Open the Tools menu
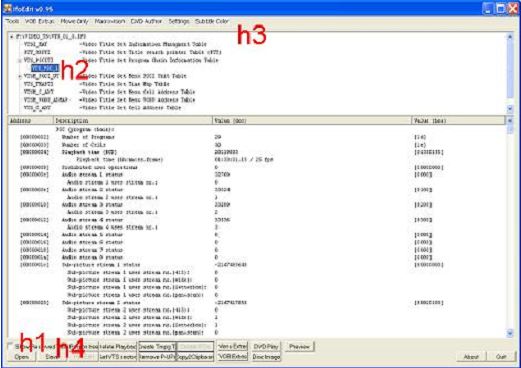Viewport: 521px width, 368px height. coord(12,21)
